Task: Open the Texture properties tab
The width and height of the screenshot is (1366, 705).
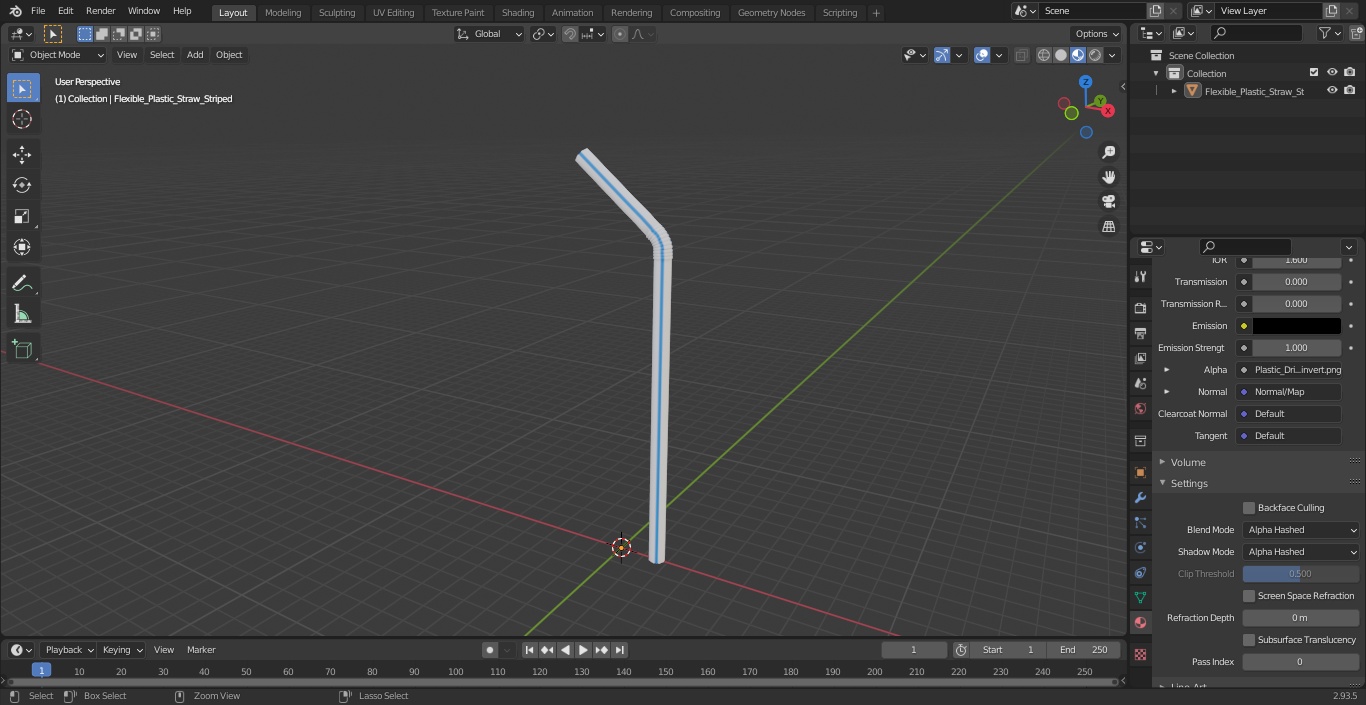Action: [1140, 654]
